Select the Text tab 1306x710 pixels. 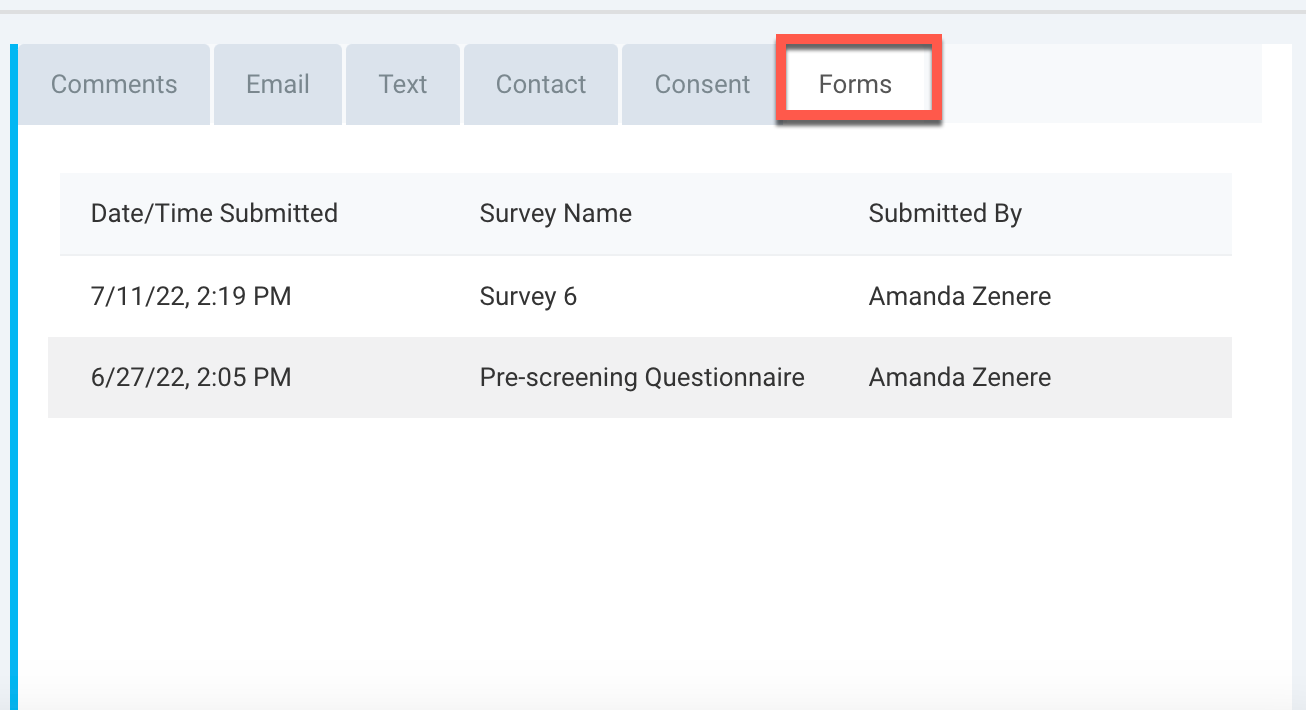pos(403,85)
